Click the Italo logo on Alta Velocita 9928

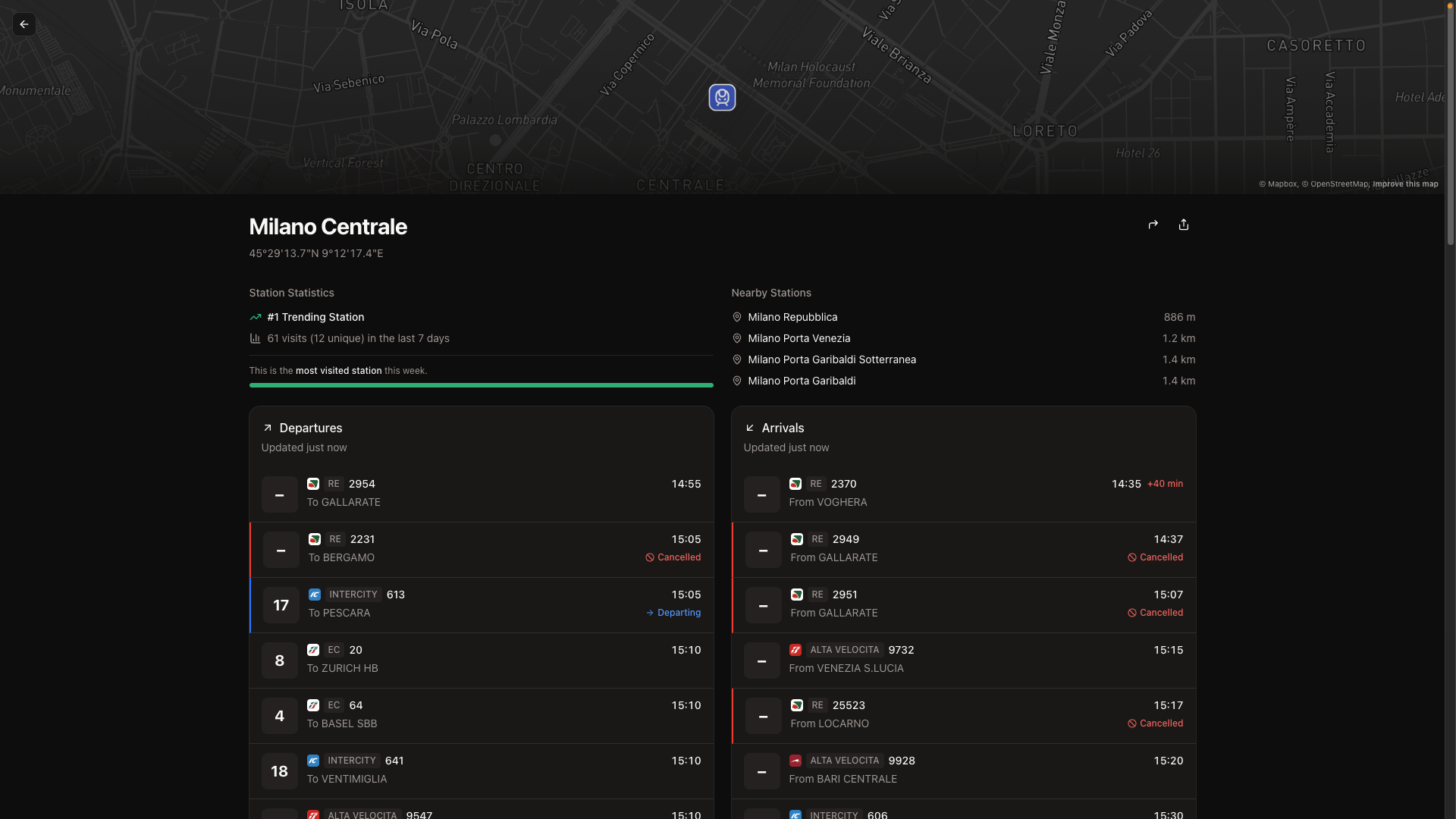797,761
